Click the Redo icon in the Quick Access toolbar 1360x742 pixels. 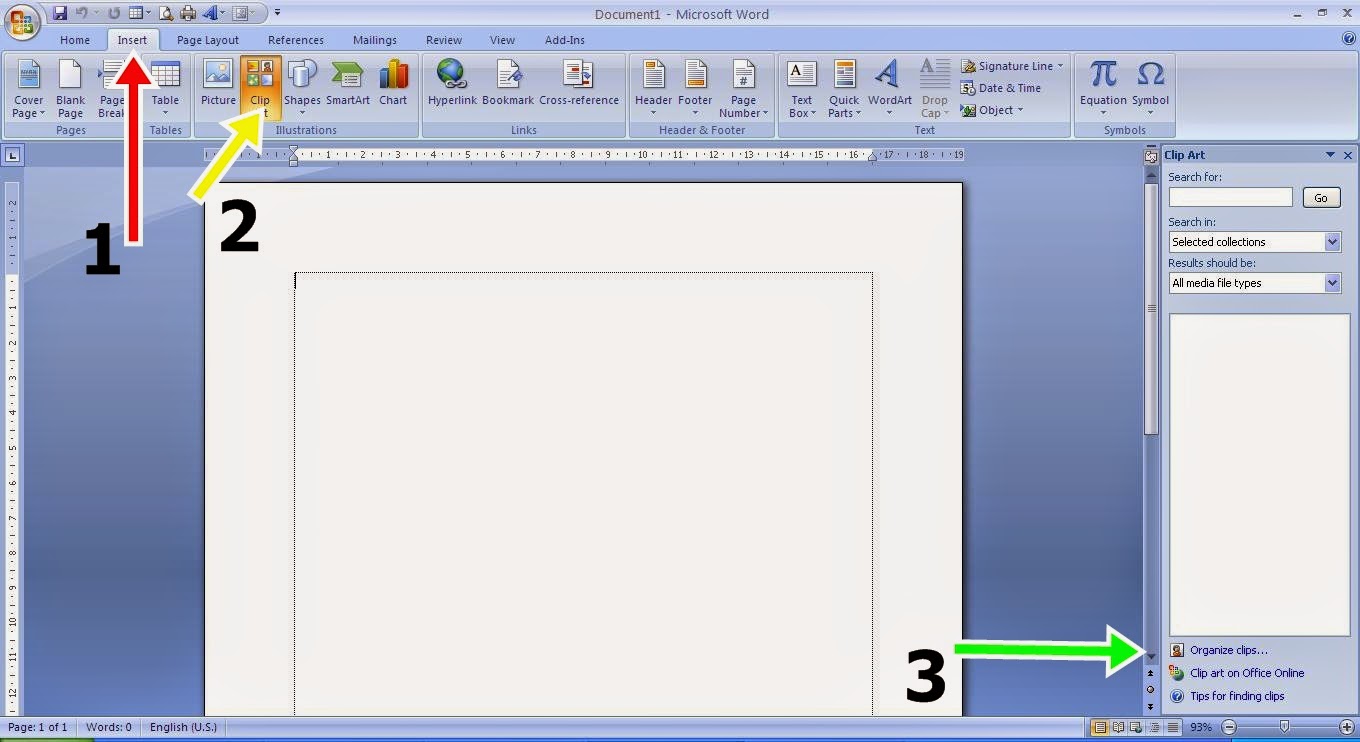113,13
